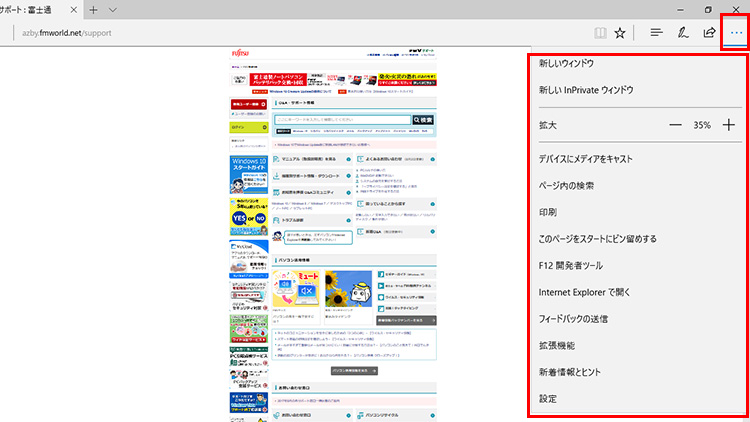This screenshot has height=422, width=750.
Task: Click the web note pen icon
Action: (x=684, y=32)
